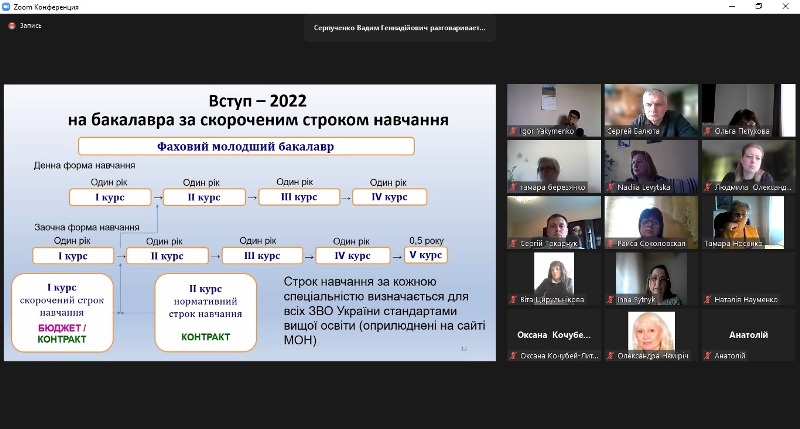The width and height of the screenshot is (800, 429).
Task: Click the нормативний строк навчання box
Action: coord(205,312)
